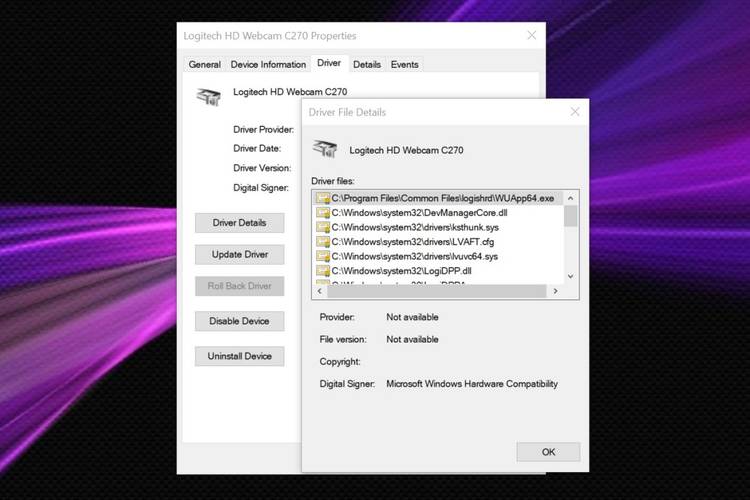
Task: Click the Disable Device button
Action: pyautogui.click(x=239, y=321)
